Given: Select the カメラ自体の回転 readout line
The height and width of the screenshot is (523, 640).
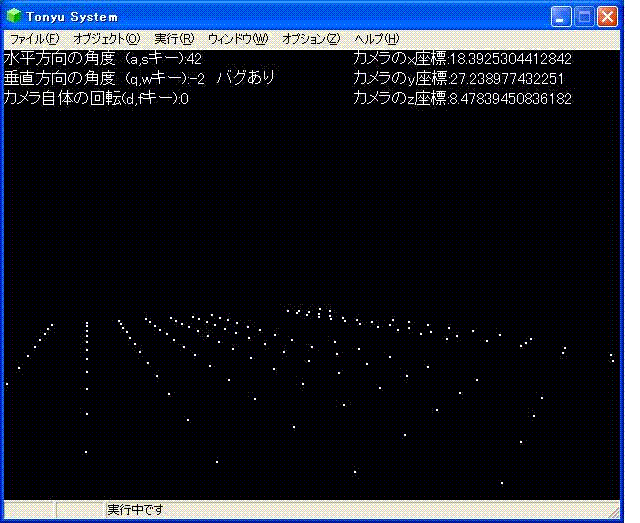Looking at the screenshot, I should point(97,98).
